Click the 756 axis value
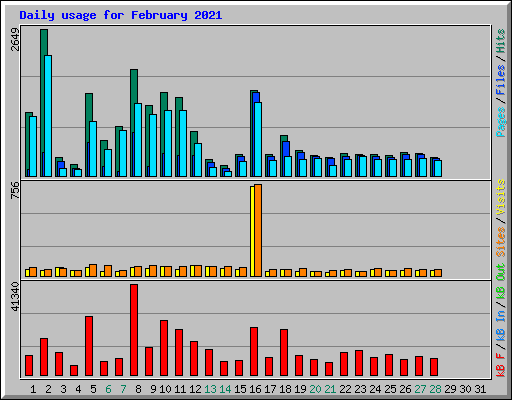The image size is (512, 400). pos(15,190)
